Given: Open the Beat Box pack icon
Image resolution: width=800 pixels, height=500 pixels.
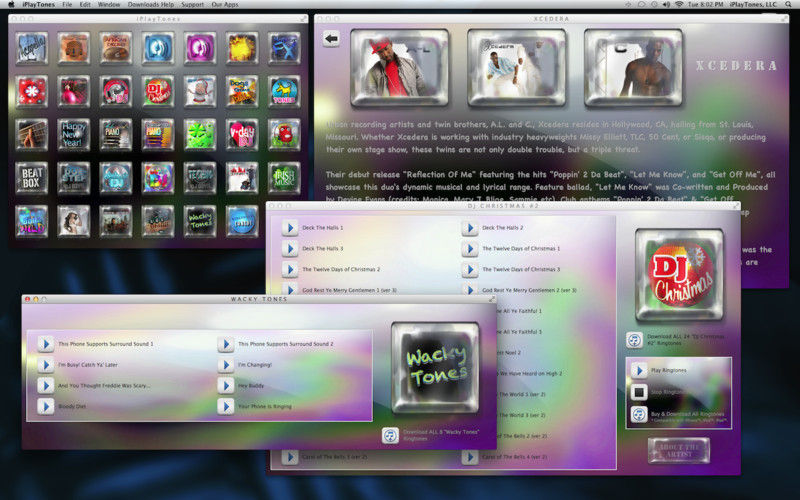Looking at the screenshot, I should pos(32,178).
